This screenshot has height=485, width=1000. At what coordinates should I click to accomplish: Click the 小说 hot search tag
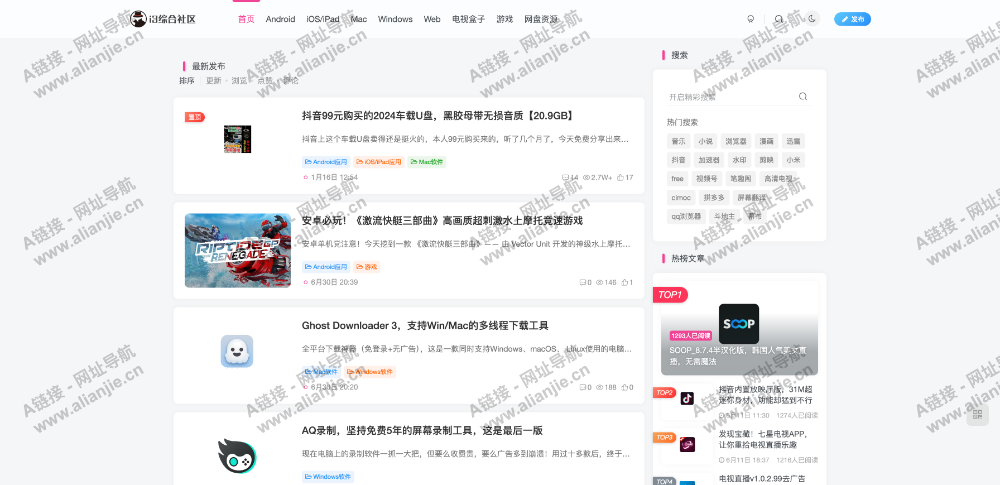pos(705,141)
